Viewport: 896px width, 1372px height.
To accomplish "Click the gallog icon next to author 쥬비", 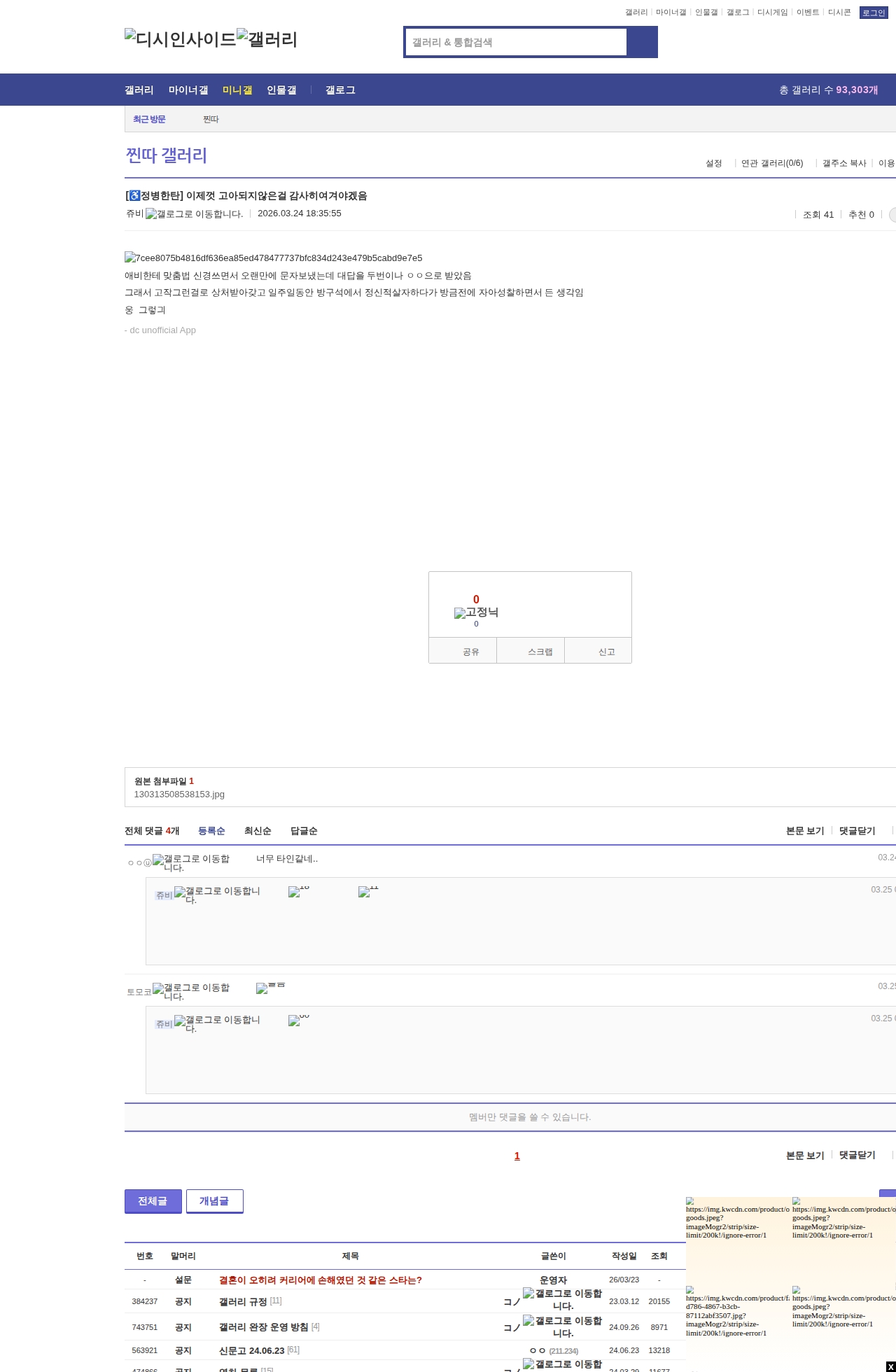I will coord(194,214).
